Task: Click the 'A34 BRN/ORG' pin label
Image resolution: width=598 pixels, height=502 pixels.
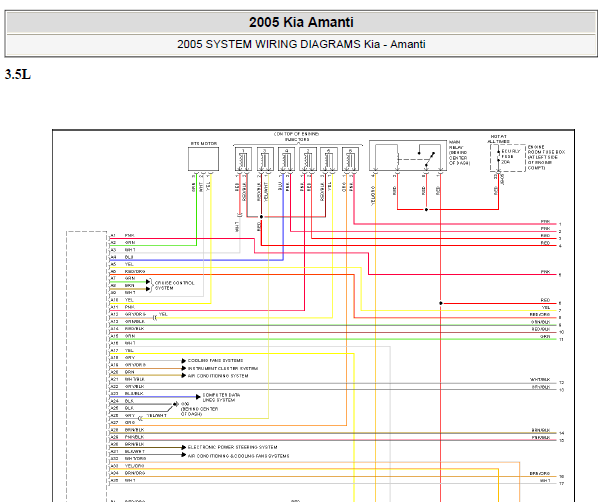Action: 128,473
